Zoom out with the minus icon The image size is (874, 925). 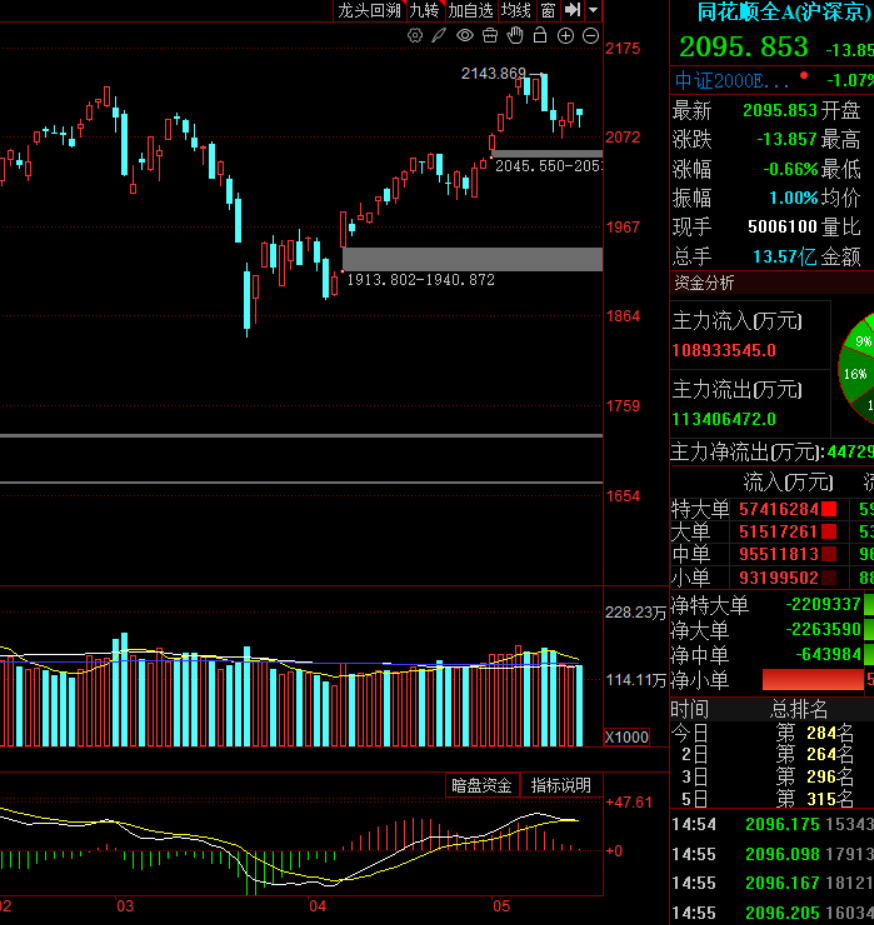591,36
